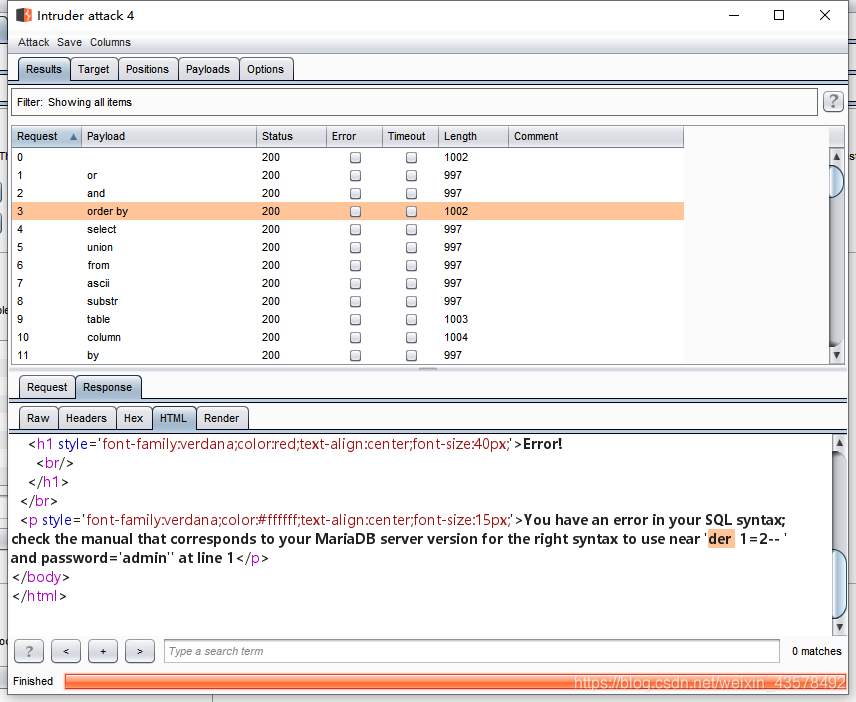Open the Columns menu
Screen dimensions: 856x702
pos(110,42)
